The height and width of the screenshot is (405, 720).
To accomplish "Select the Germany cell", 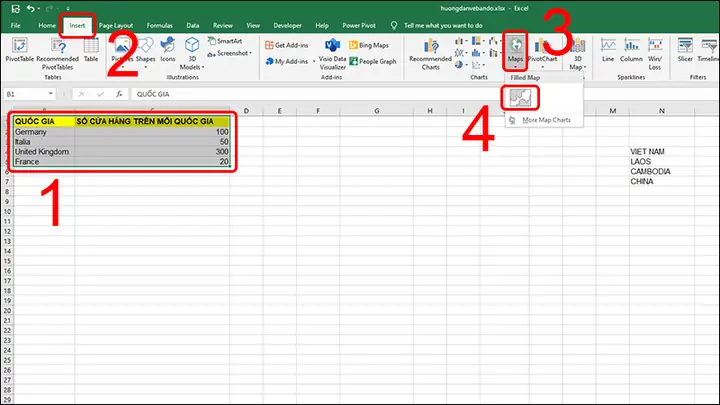I will tap(44, 132).
